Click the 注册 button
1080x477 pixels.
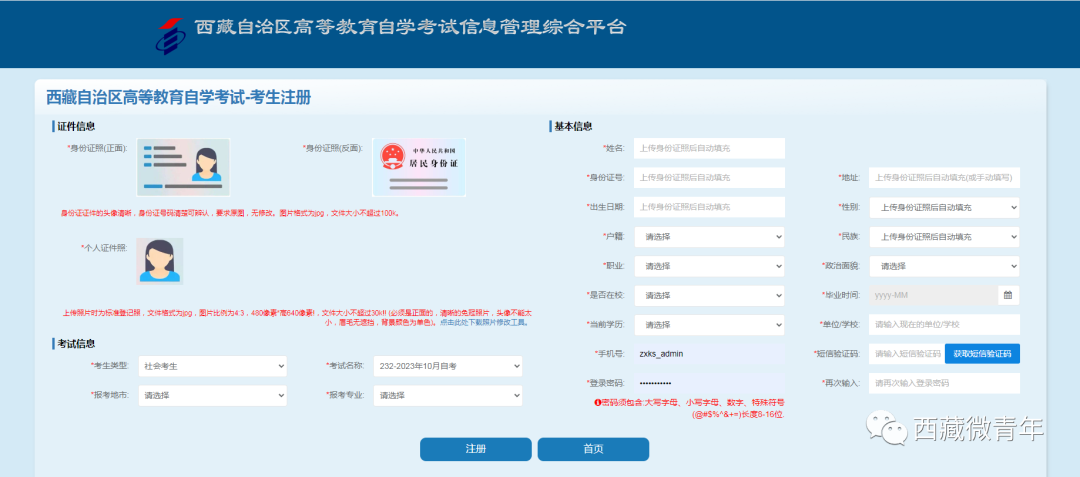475,449
